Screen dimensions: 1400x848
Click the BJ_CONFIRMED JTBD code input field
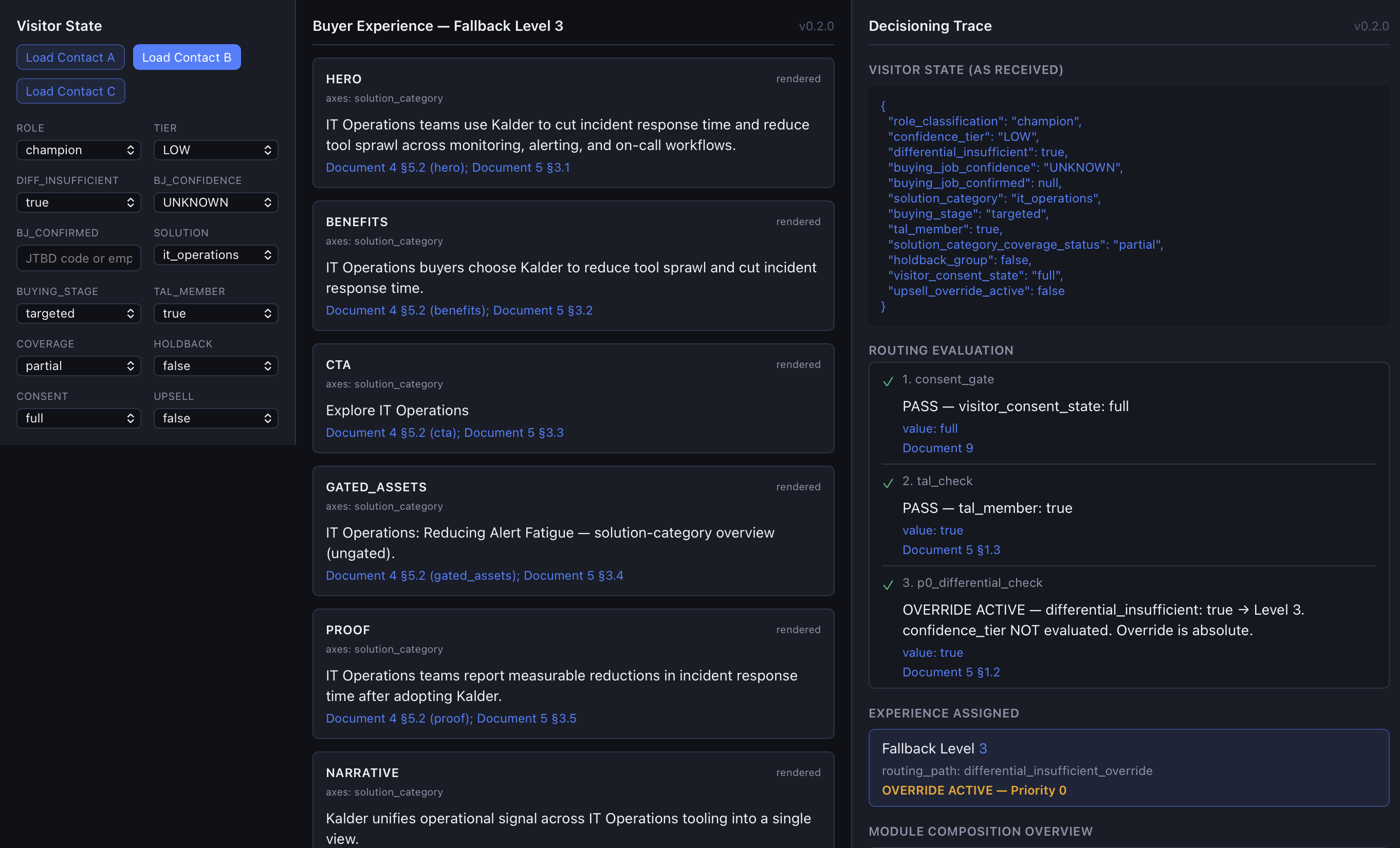tap(79, 258)
